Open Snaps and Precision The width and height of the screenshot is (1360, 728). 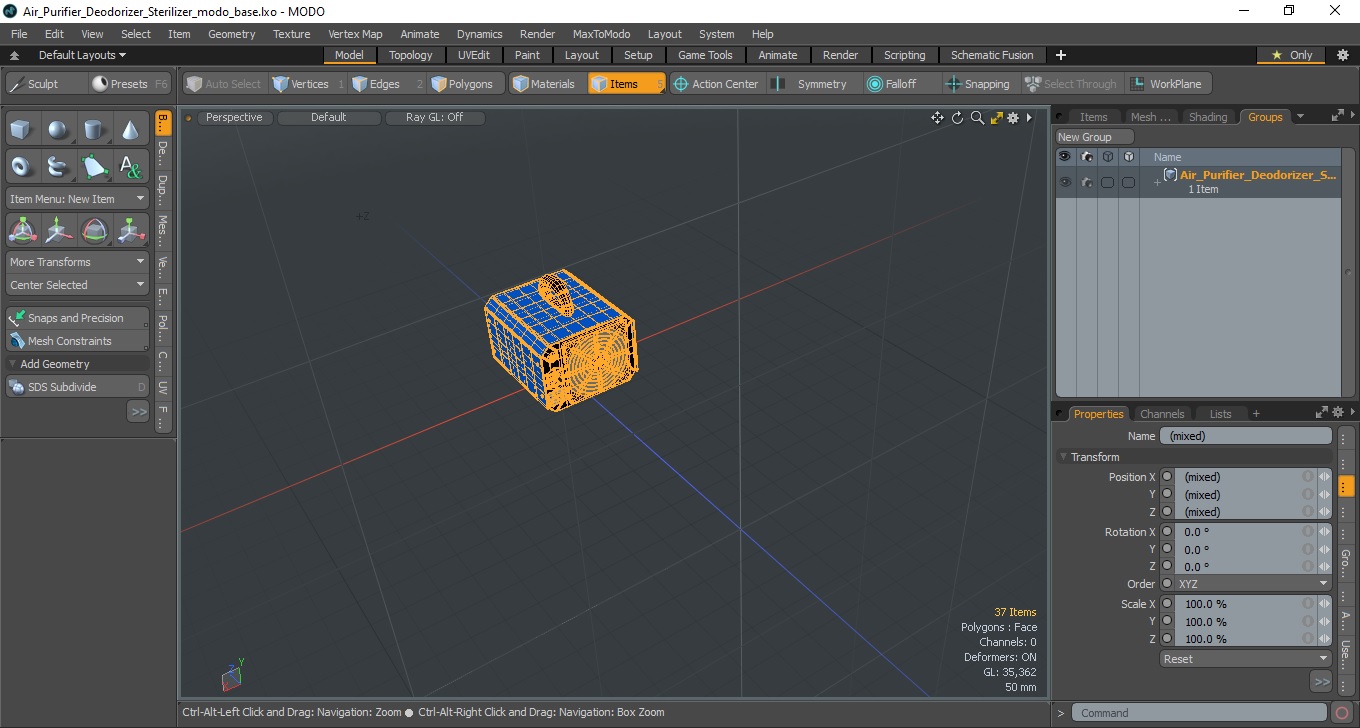point(77,318)
